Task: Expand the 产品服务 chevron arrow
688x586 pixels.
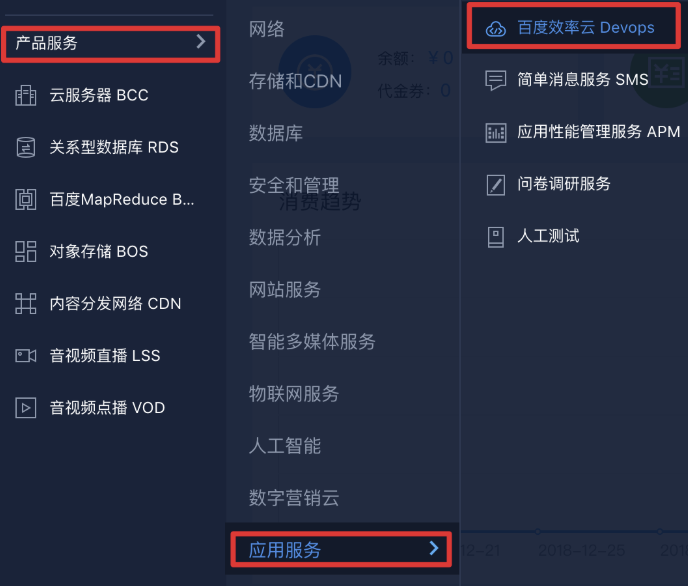Action: [201, 41]
